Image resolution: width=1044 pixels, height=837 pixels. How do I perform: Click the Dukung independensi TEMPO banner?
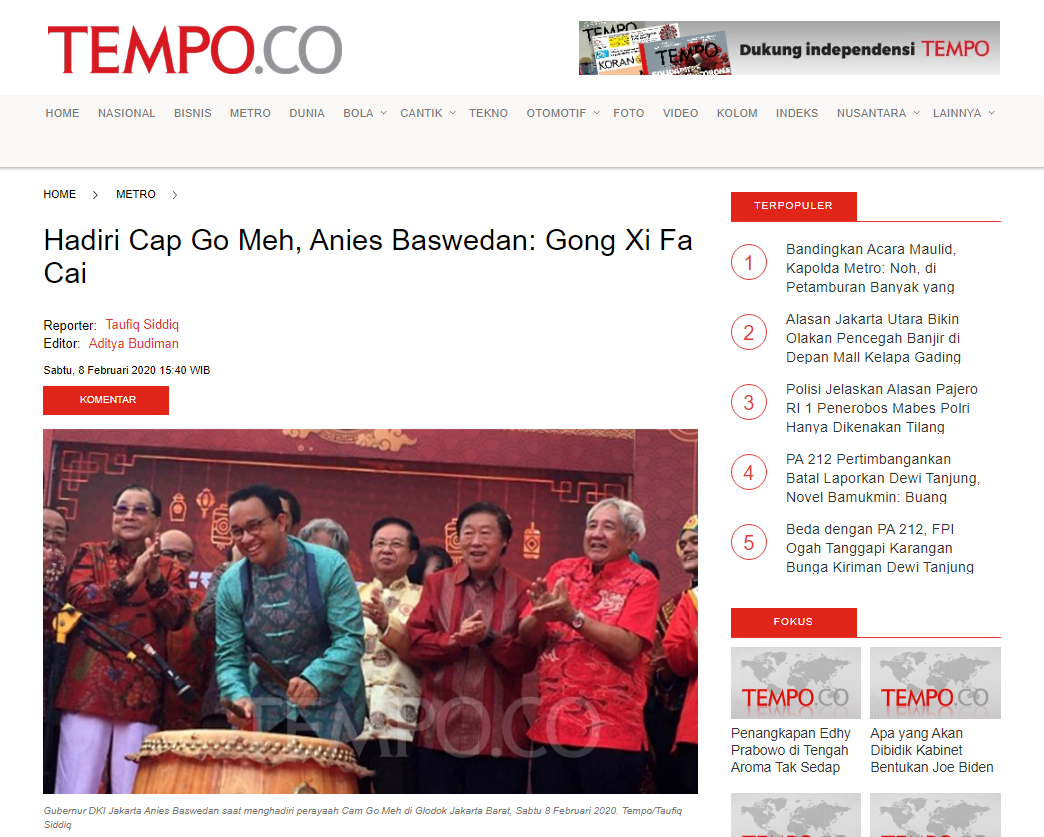pos(789,48)
